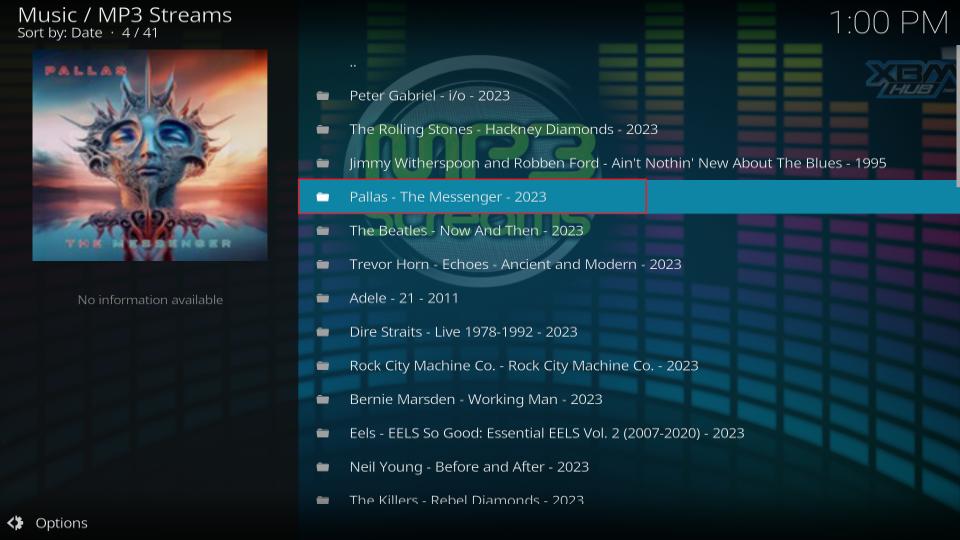Open the Options menu label
Screen dimensions: 960x540
(x=61, y=523)
